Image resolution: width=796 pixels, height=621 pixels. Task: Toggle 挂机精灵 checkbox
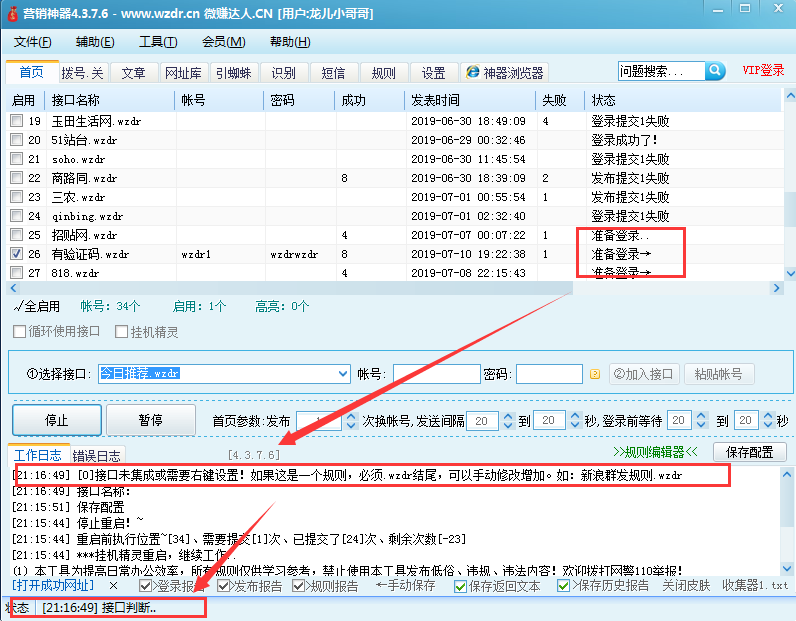[121, 332]
